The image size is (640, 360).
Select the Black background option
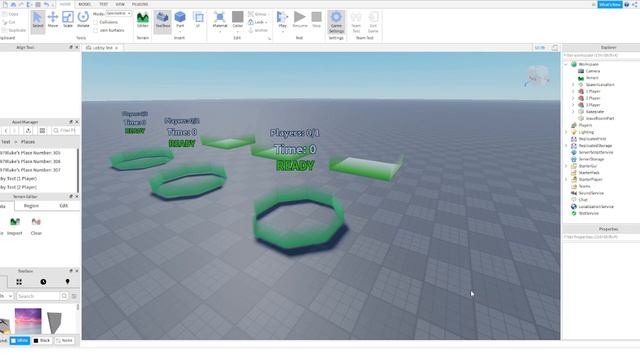pos(42,340)
